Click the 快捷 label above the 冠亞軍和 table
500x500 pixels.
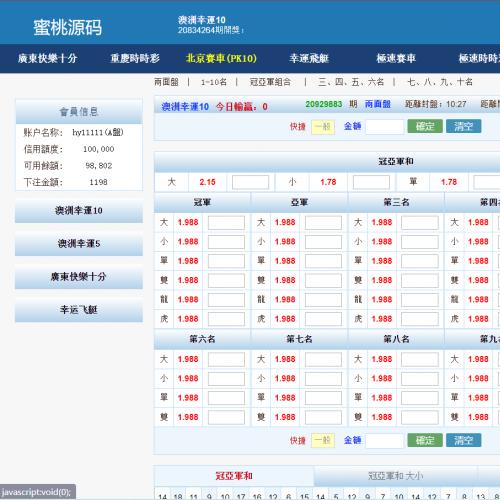click(297, 127)
